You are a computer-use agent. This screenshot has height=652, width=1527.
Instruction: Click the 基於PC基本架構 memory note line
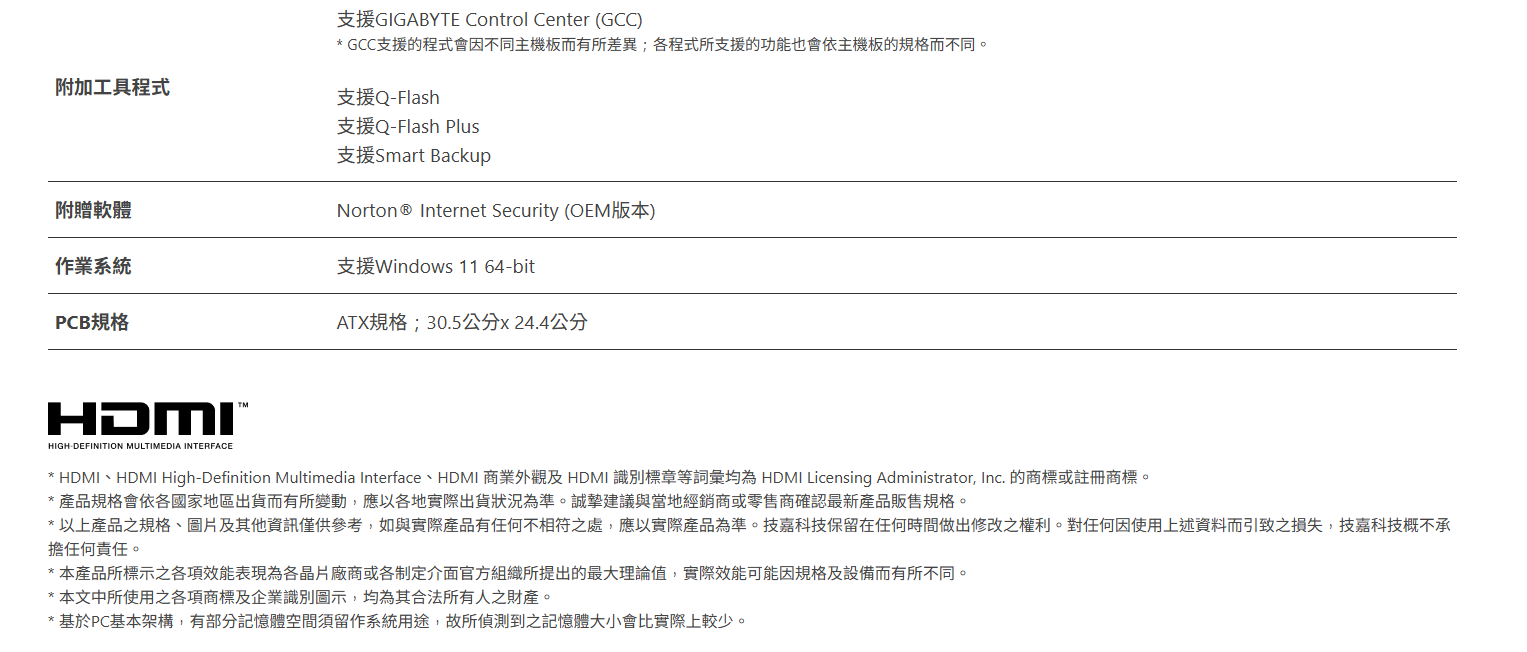397,622
